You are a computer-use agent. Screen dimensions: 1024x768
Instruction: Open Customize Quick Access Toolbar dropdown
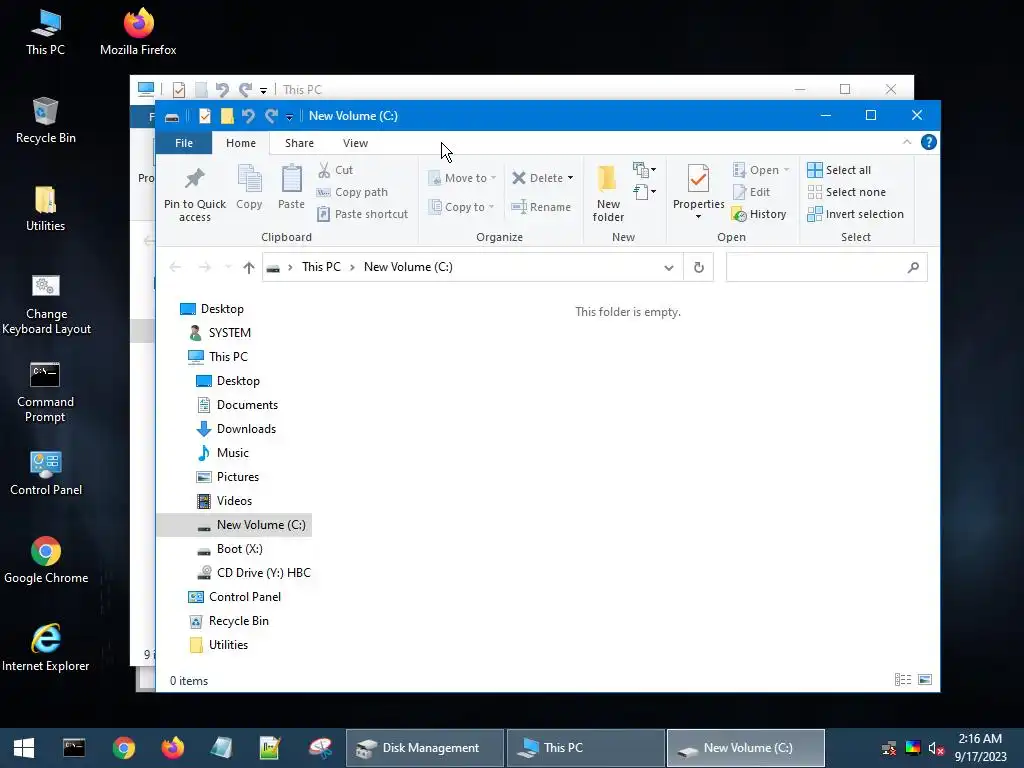coord(289,117)
